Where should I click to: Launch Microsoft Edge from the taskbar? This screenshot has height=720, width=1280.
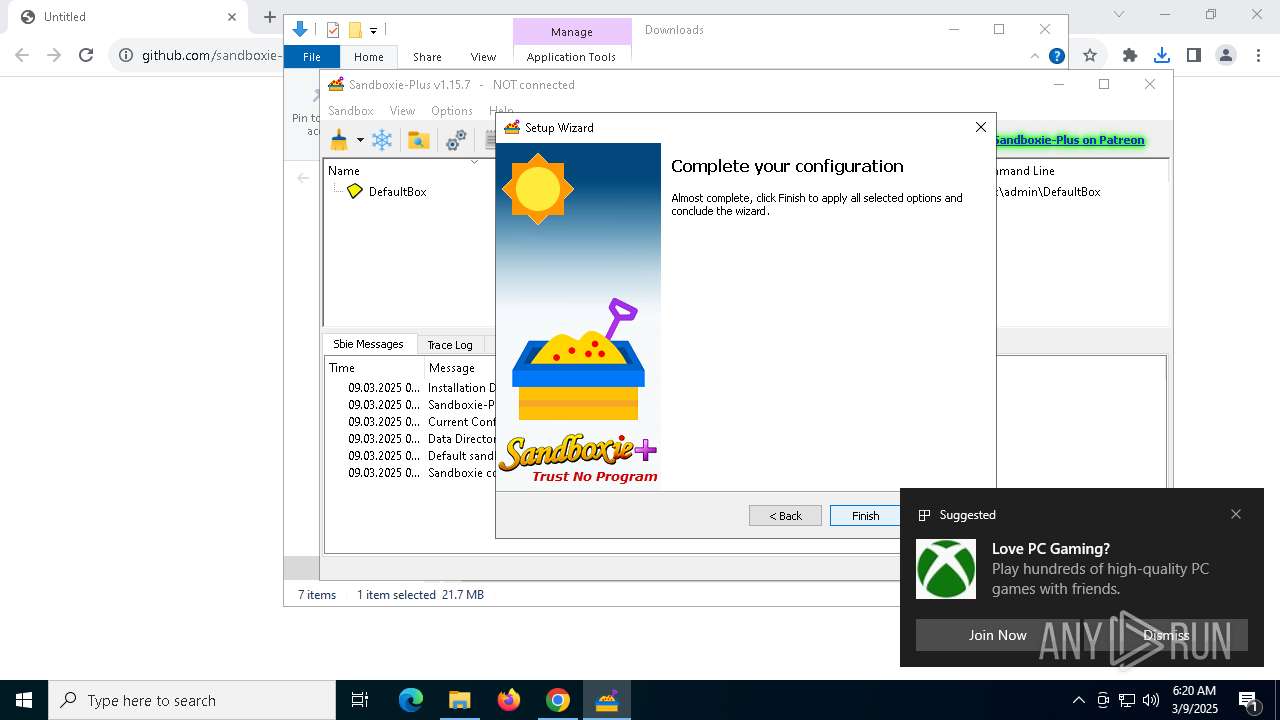(411, 700)
